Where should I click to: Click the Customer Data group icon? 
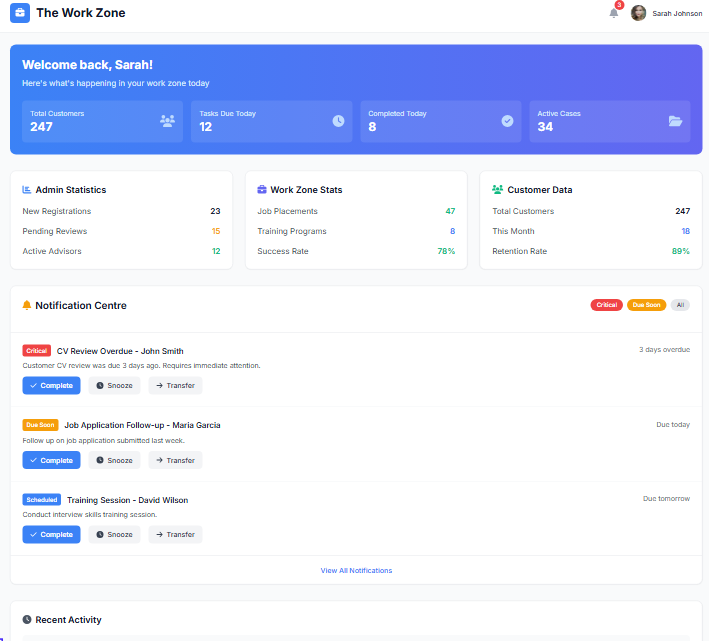497,189
